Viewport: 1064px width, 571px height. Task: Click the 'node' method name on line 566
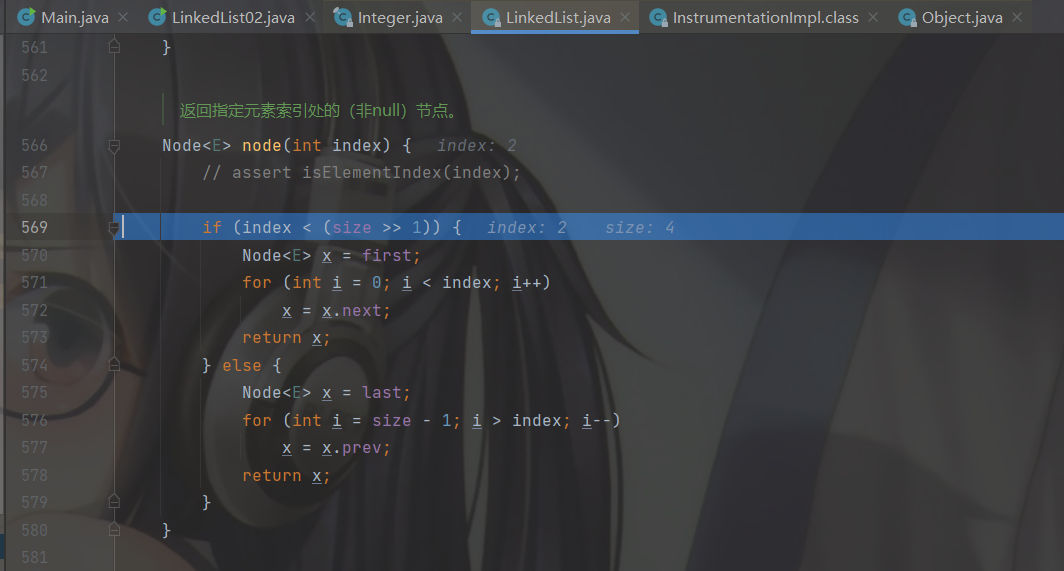[261, 145]
